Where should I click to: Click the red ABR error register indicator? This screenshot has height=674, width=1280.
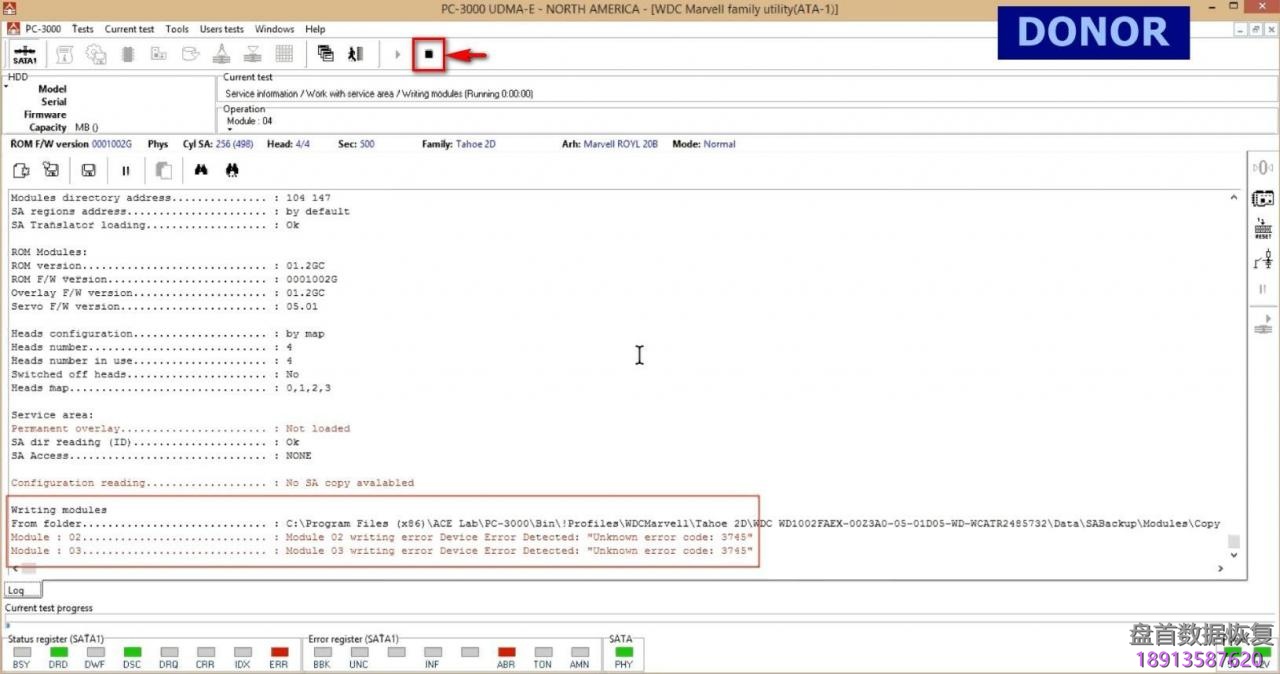coord(506,652)
